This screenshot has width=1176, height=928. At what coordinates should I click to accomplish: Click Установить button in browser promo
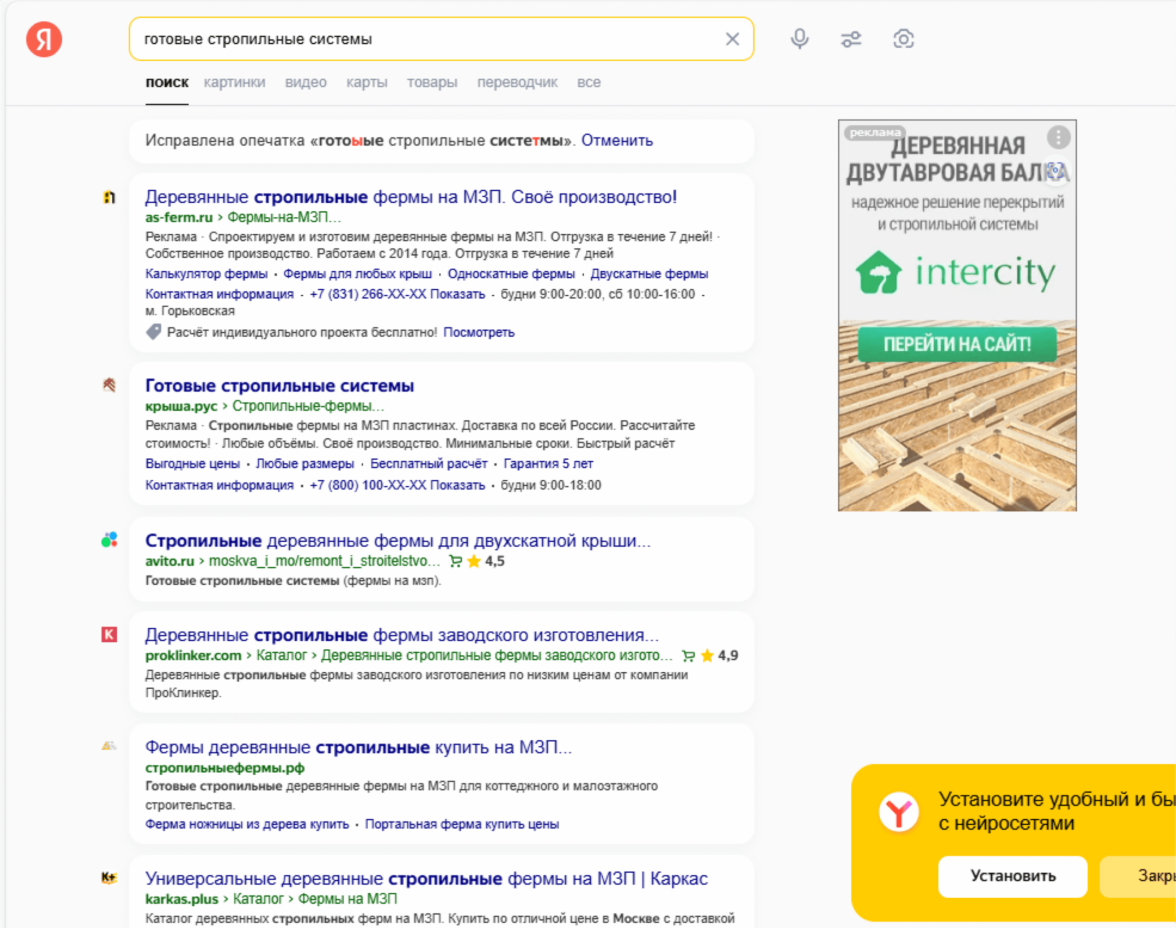(x=1012, y=876)
